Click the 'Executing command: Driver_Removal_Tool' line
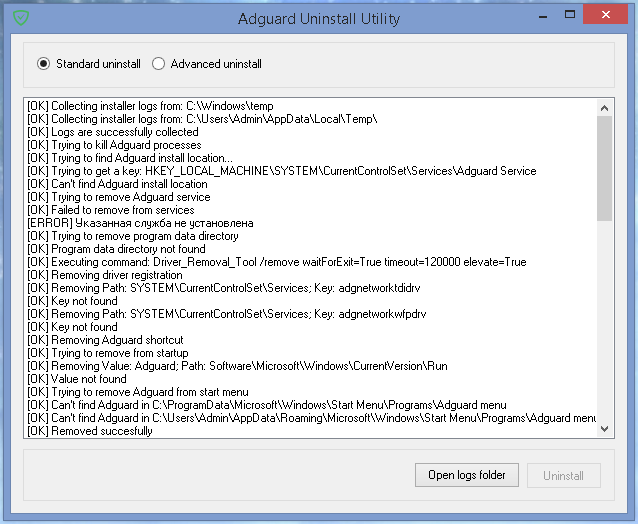This screenshot has height=524, width=638. click(x=277, y=262)
